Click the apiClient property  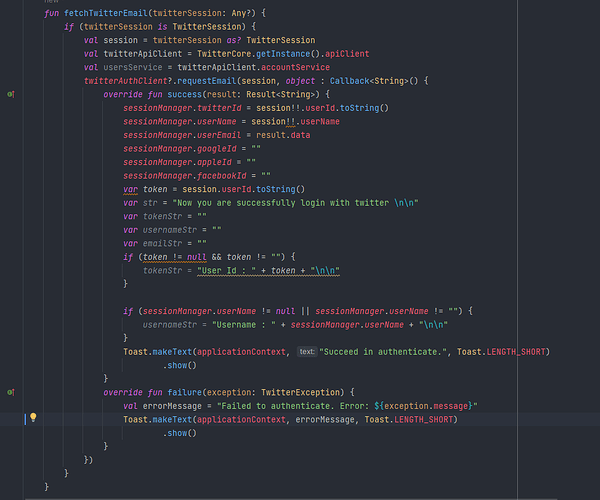(x=347, y=54)
